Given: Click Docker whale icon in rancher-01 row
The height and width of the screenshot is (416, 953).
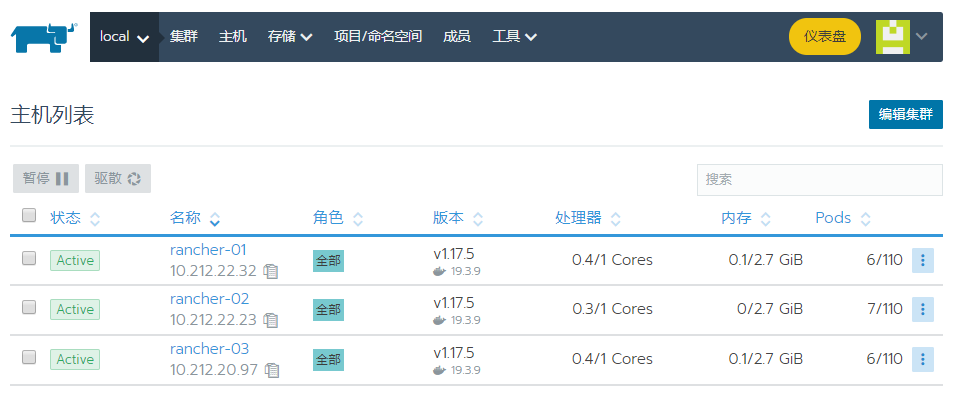Looking at the screenshot, I should (x=439, y=271).
